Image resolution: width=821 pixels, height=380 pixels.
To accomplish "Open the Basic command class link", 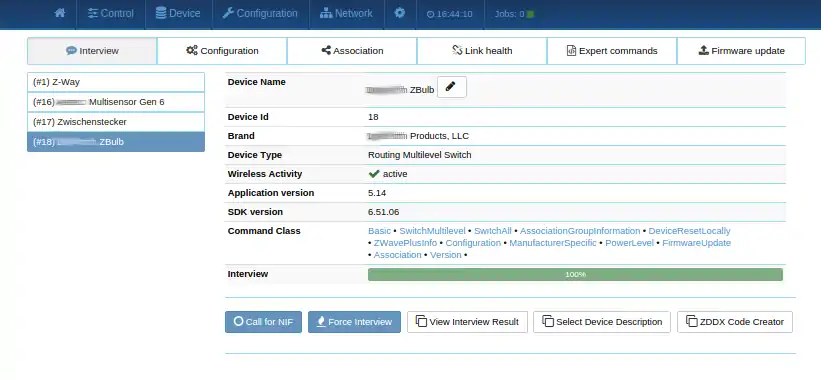I will coord(379,231).
